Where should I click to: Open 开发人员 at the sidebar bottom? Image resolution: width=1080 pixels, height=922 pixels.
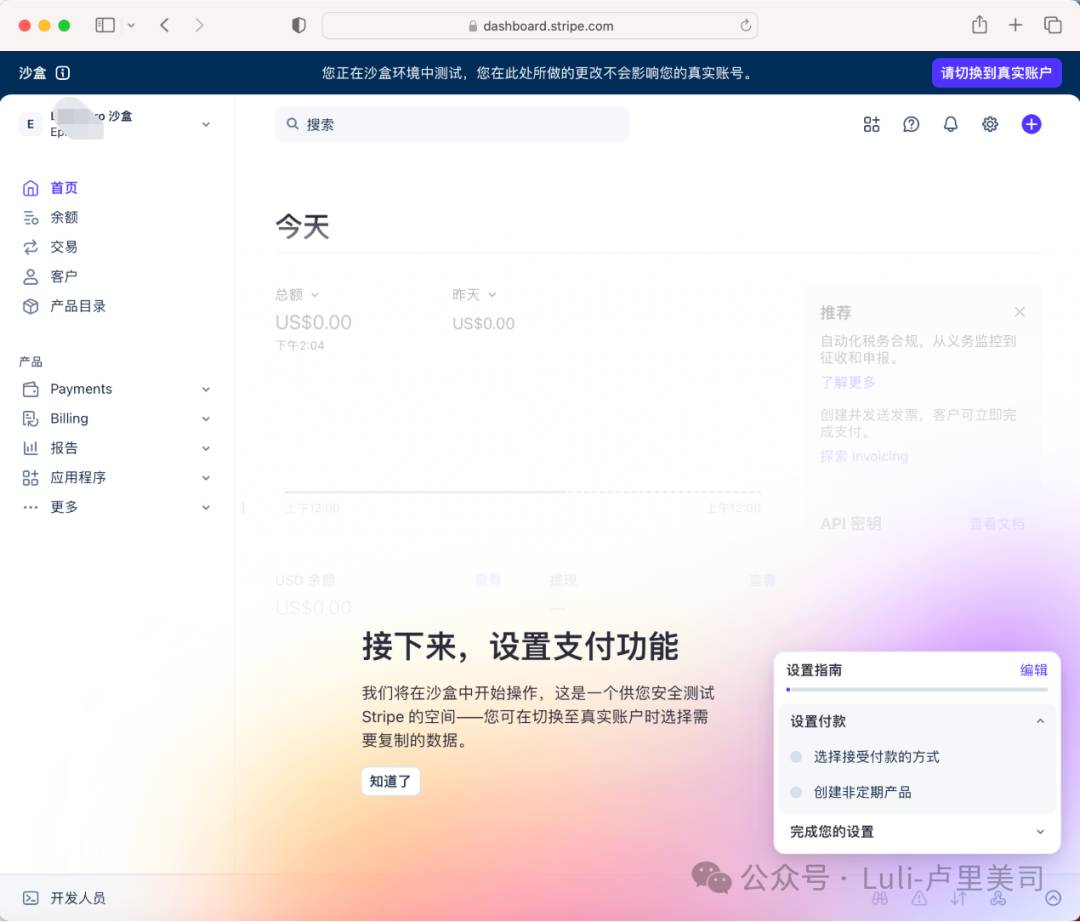tap(78, 898)
